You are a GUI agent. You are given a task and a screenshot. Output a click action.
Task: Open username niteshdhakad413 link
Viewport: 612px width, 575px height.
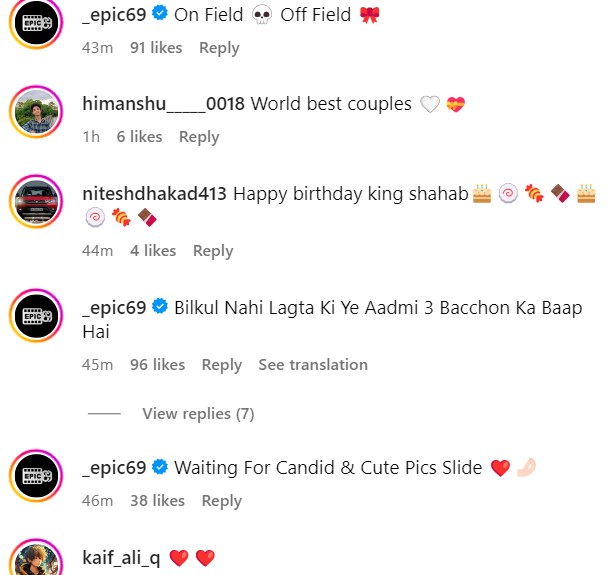click(x=155, y=194)
